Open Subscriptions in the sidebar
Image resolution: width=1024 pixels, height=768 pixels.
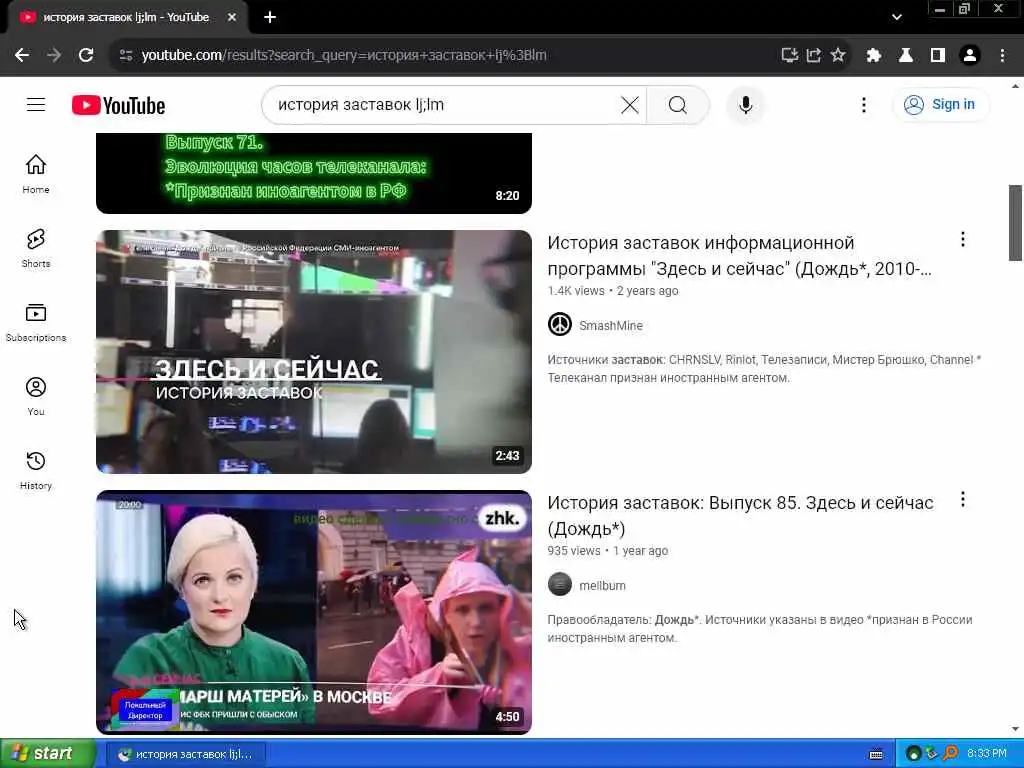(x=36, y=322)
